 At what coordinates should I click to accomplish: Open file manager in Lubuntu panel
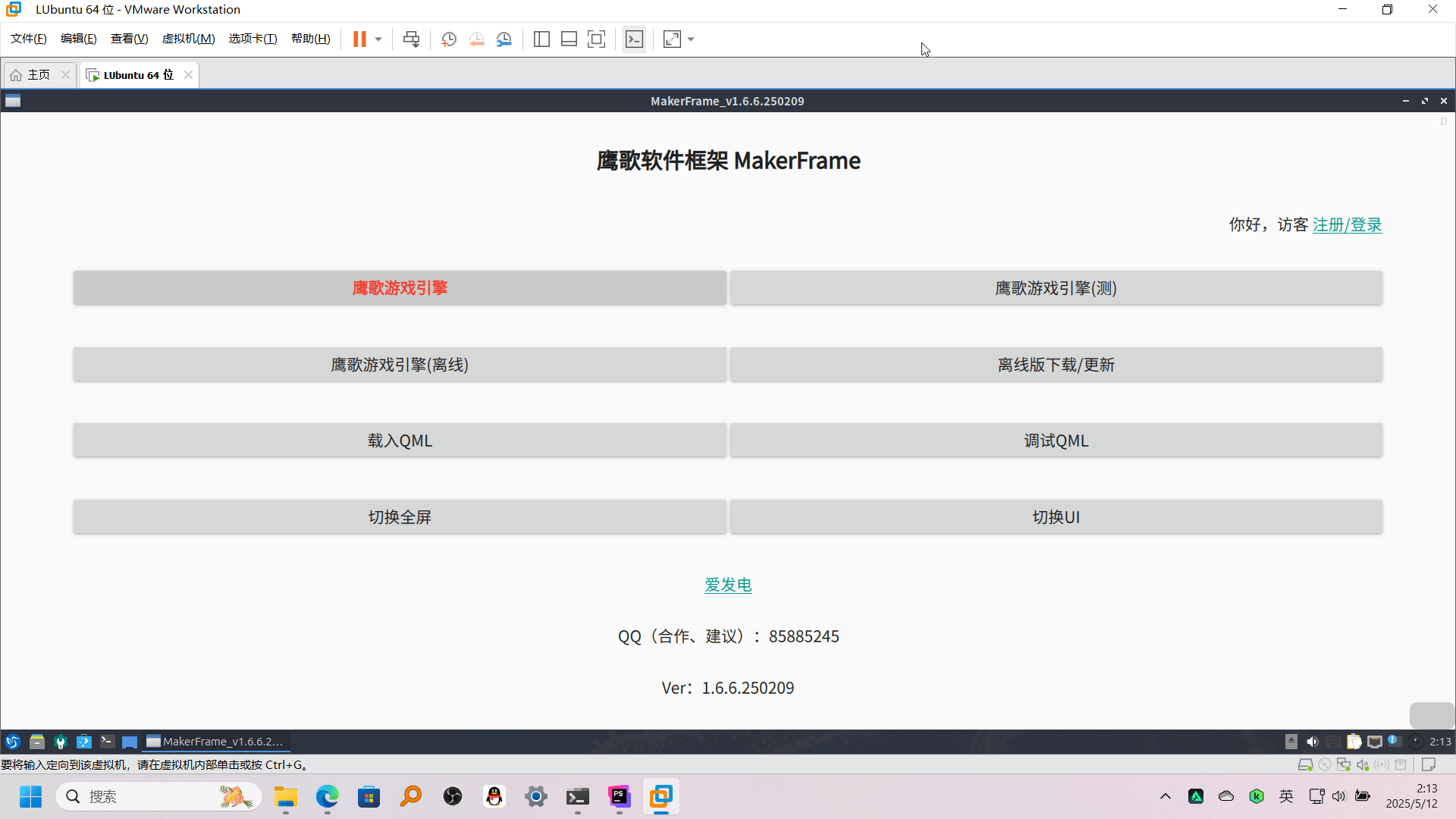(36, 742)
